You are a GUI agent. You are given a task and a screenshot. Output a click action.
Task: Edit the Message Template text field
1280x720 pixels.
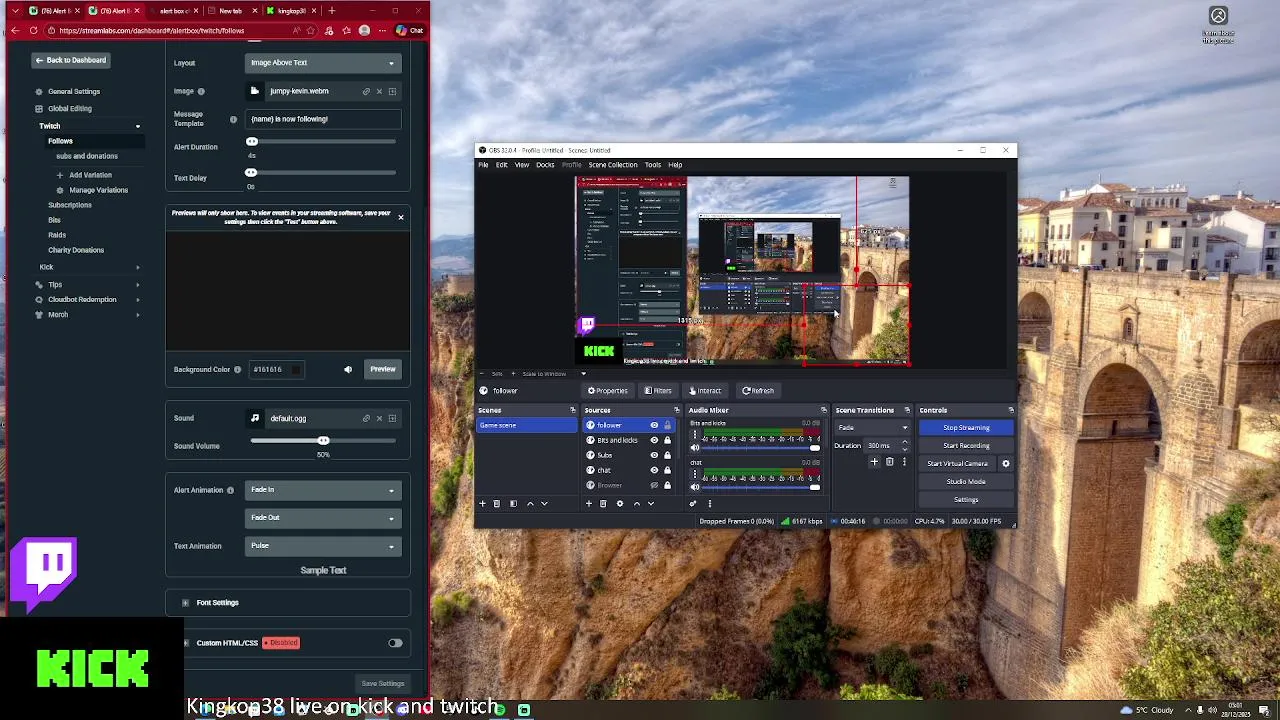click(x=323, y=119)
